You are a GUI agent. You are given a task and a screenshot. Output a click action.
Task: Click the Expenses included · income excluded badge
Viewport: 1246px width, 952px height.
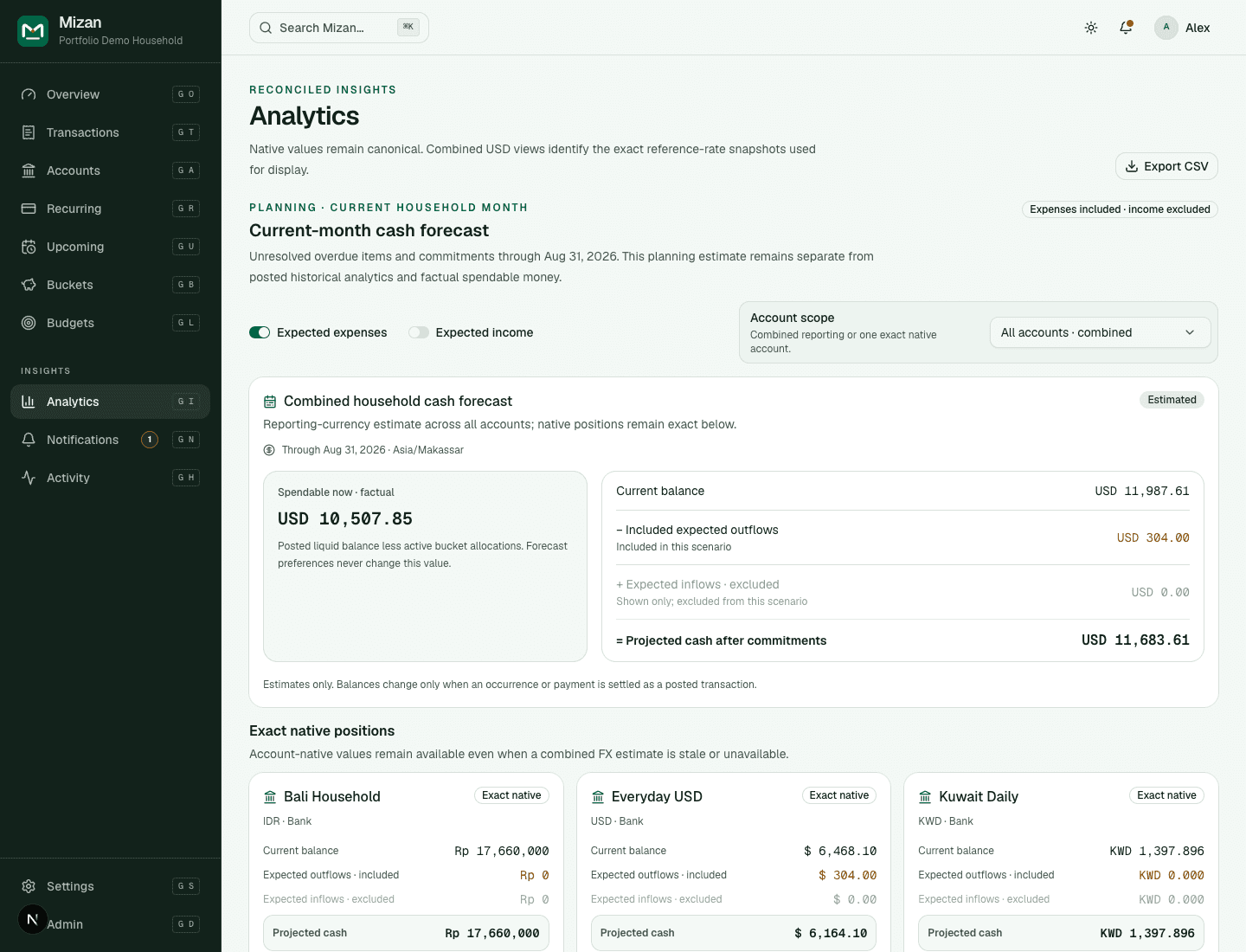[1120, 209]
